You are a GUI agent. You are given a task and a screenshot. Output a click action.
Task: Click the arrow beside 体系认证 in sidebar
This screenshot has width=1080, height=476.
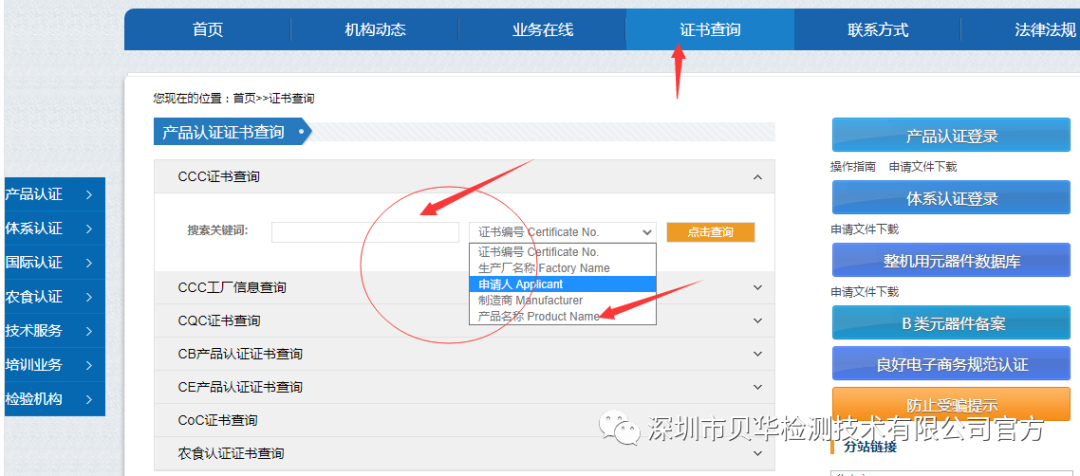tap(90, 229)
